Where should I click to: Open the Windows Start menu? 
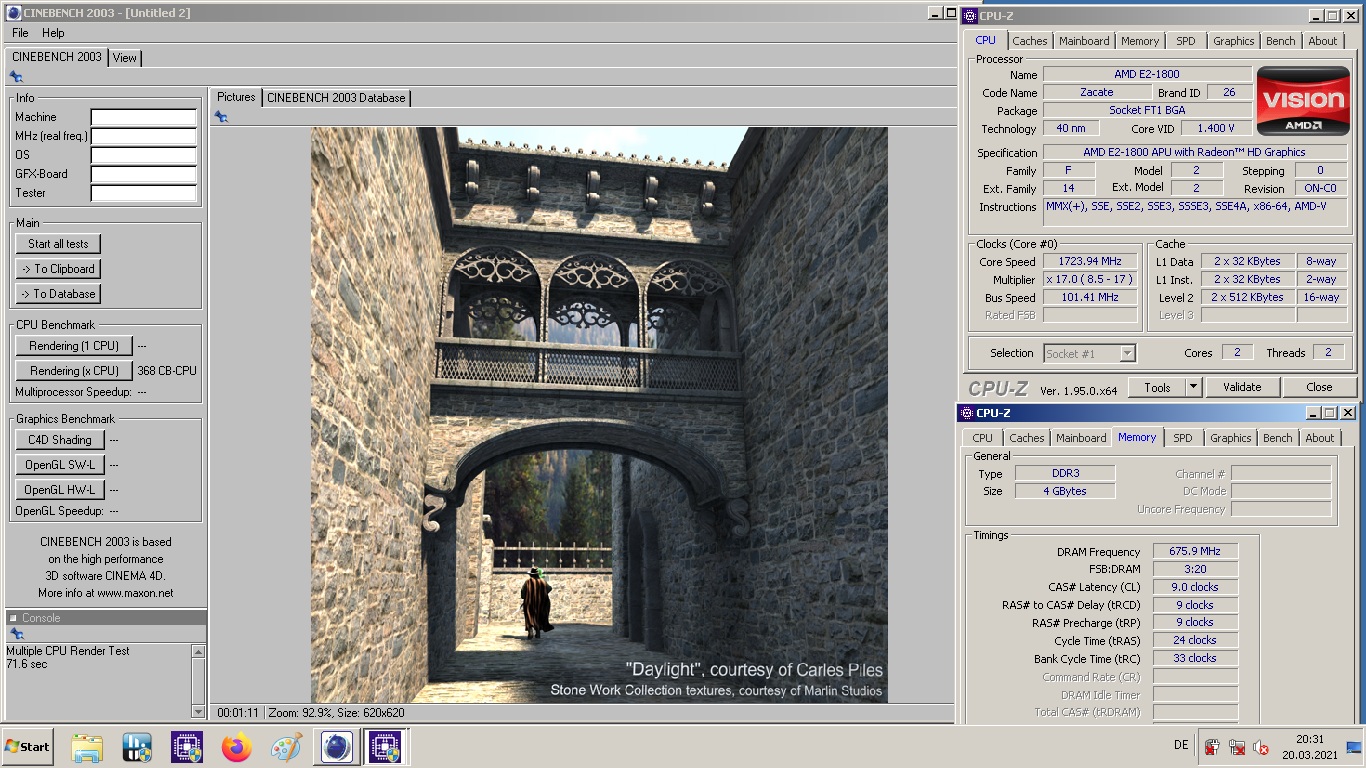click(x=27, y=746)
